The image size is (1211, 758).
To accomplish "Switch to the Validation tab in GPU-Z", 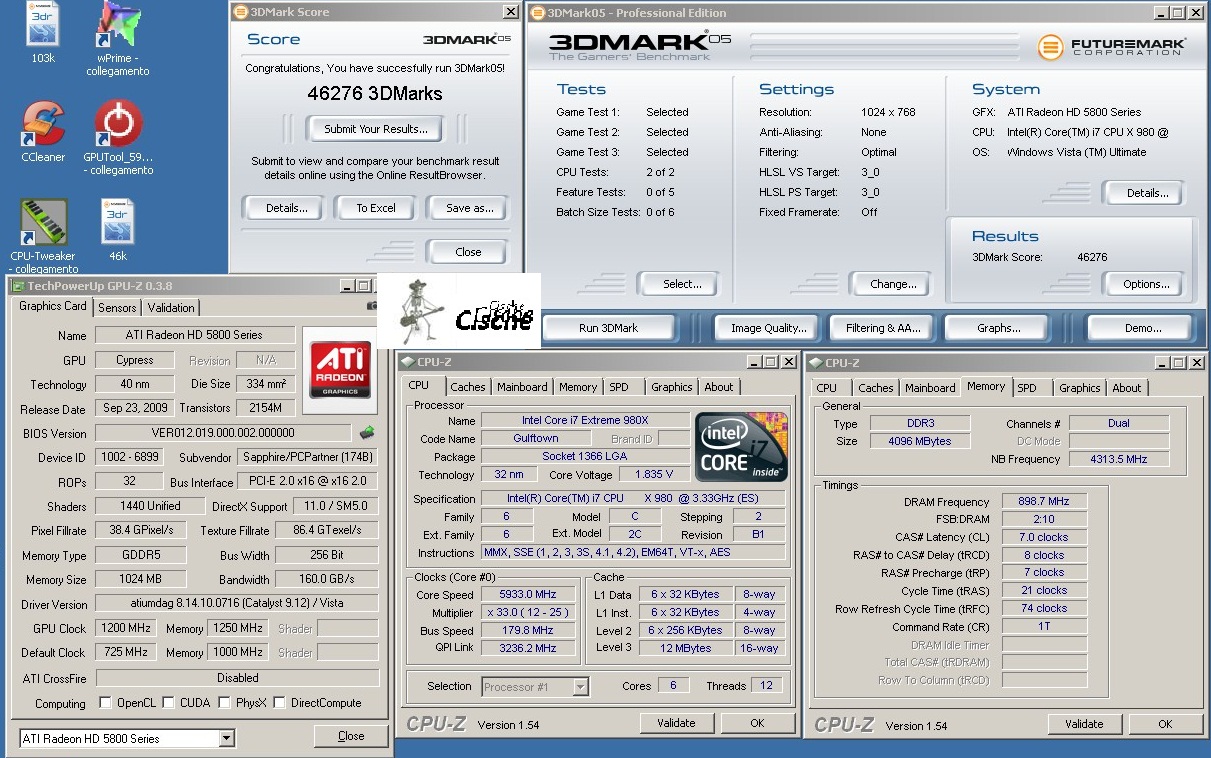I will click(171, 308).
